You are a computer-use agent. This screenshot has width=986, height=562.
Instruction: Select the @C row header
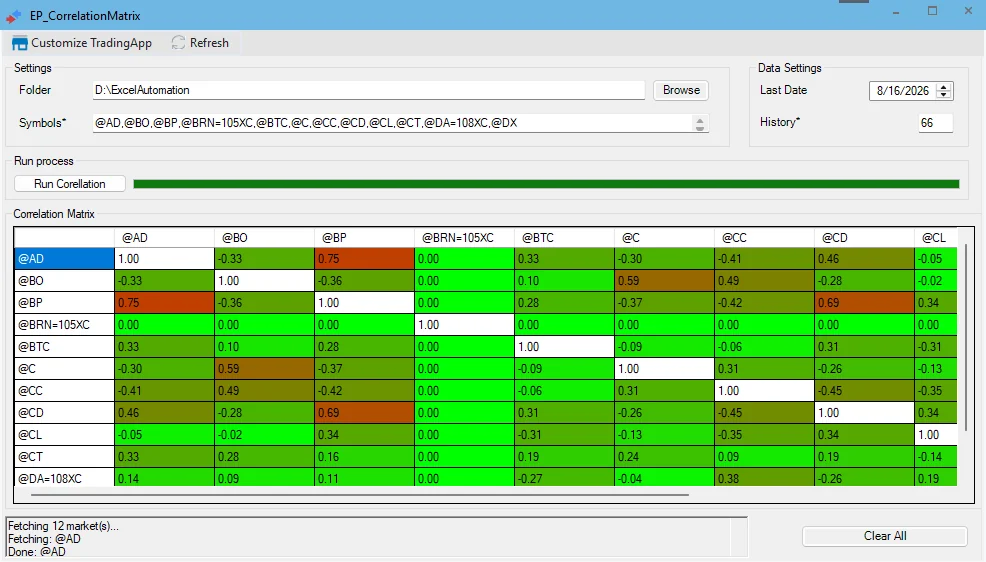[64, 368]
